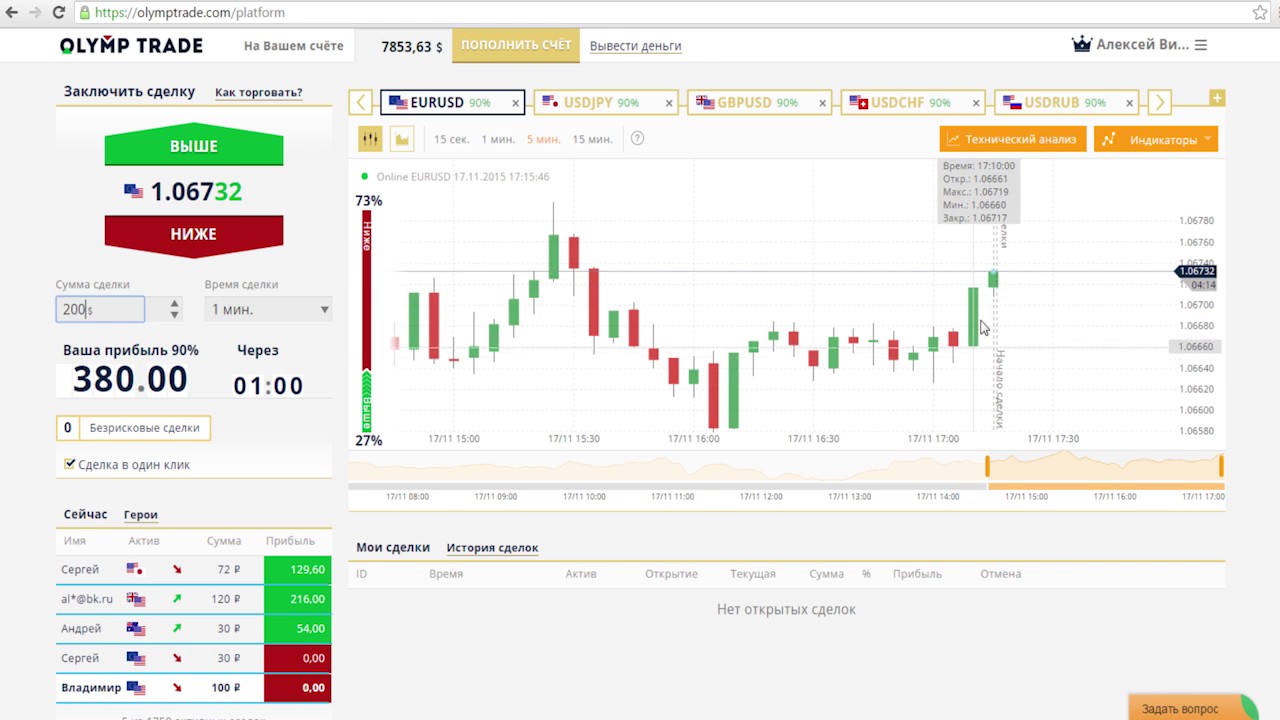Viewport: 1280px width, 720px height.
Task: Select 1 мин. timeframe
Action: coord(498,139)
